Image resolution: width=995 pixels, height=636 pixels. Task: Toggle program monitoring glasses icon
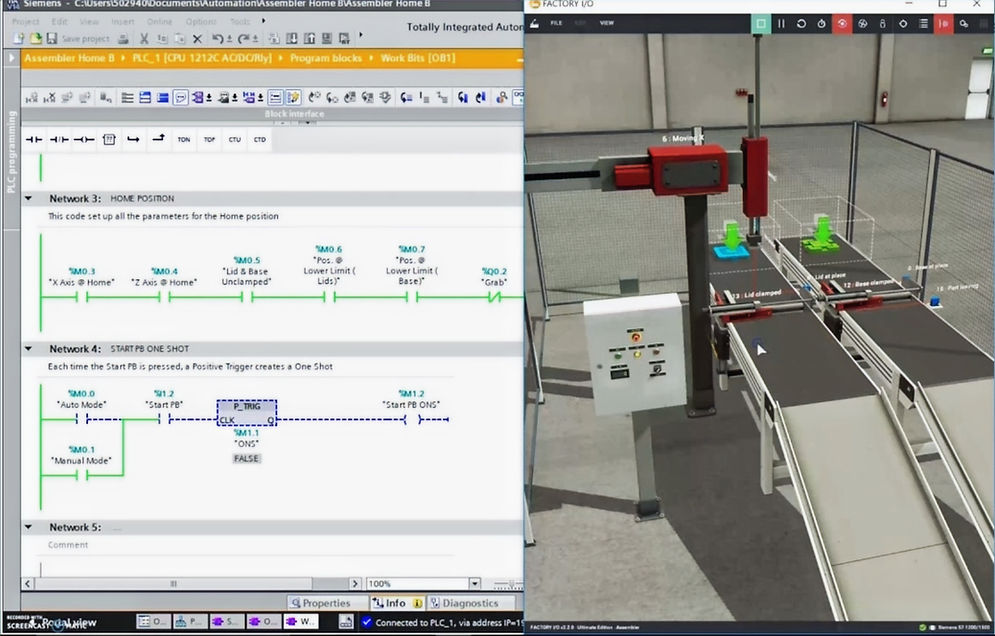pos(519,98)
